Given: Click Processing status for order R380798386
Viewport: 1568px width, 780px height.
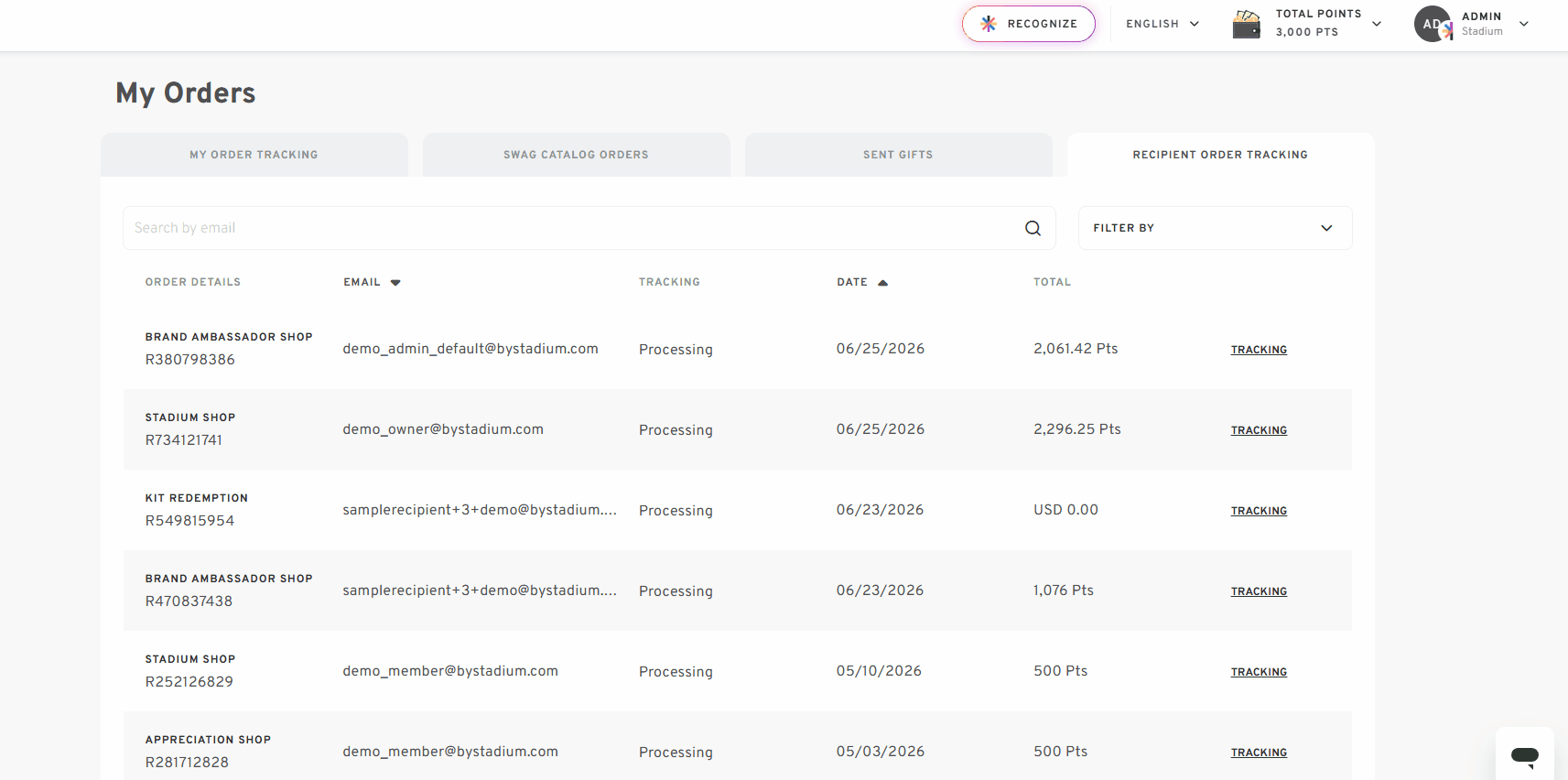Looking at the screenshot, I should coord(676,350).
